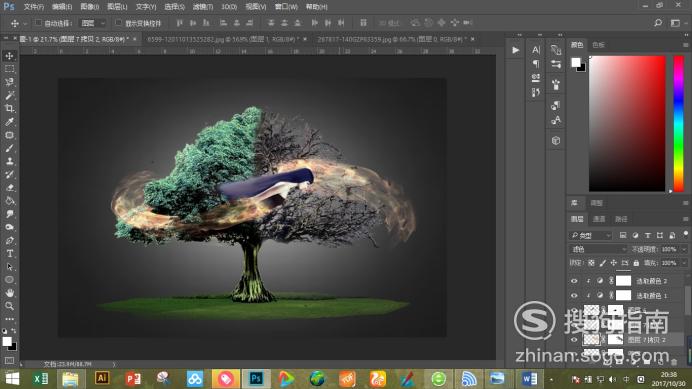Open the layer blend mode dropdown
Screen dimensions: 692x389
point(598,249)
